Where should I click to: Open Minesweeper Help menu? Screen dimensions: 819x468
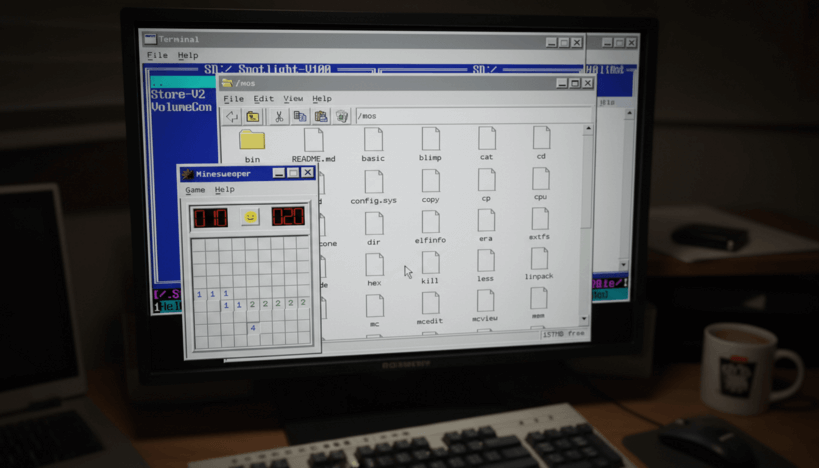(225, 190)
